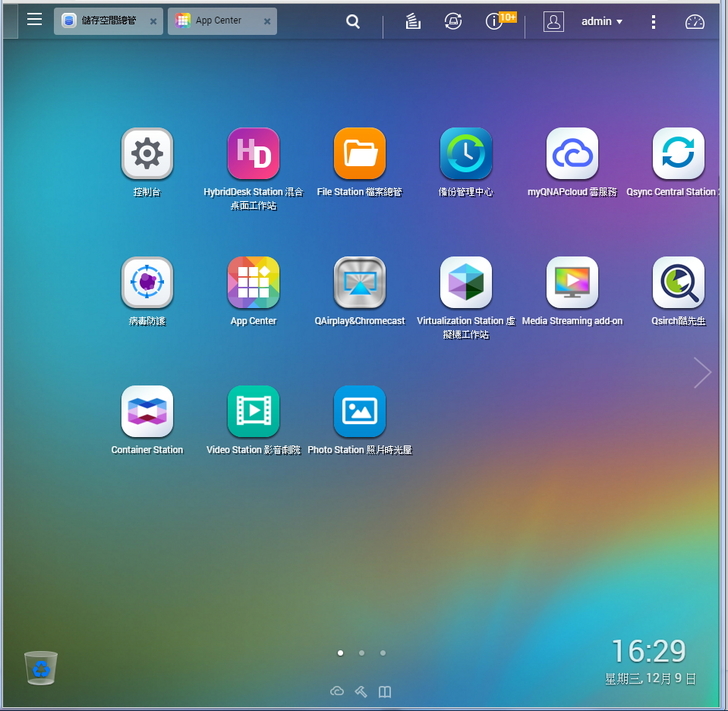This screenshot has height=711, width=728.
Task: Click the myQNAPcloud icon at bottom
Action: click(337, 691)
